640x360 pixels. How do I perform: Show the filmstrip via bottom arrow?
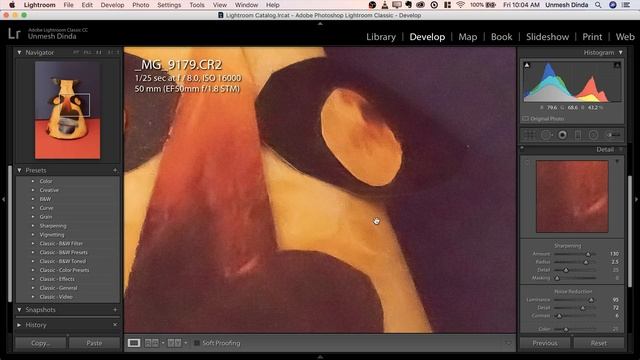tap(320, 357)
